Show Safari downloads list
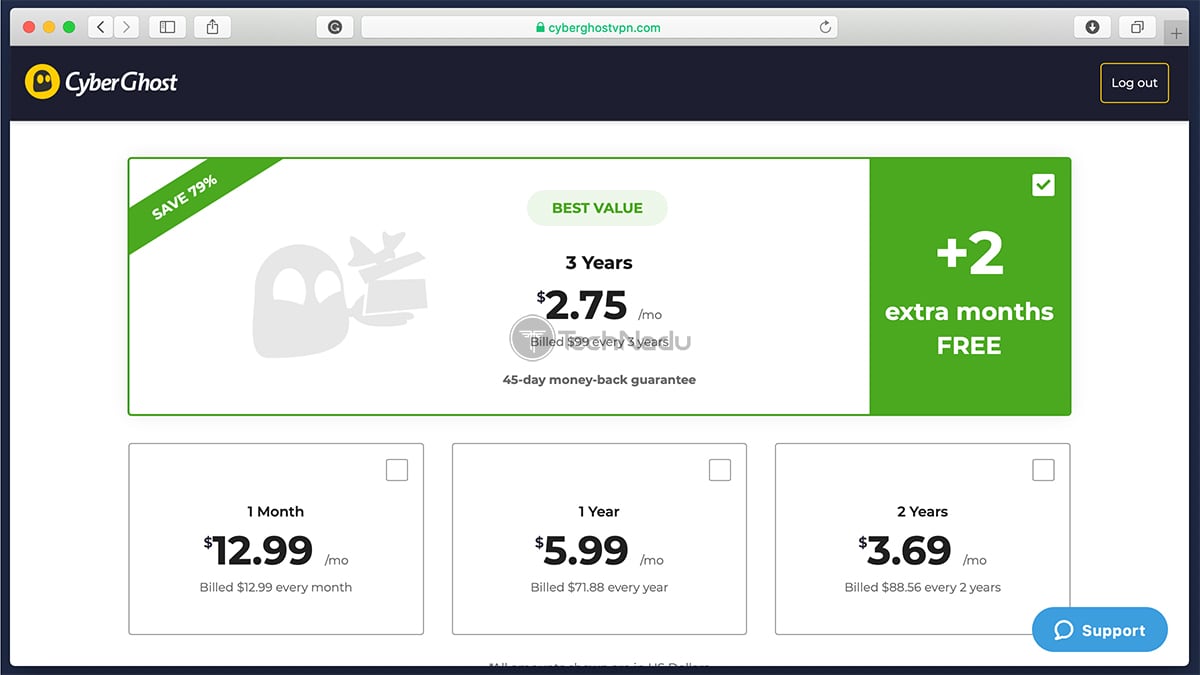1200x675 pixels. [1092, 27]
